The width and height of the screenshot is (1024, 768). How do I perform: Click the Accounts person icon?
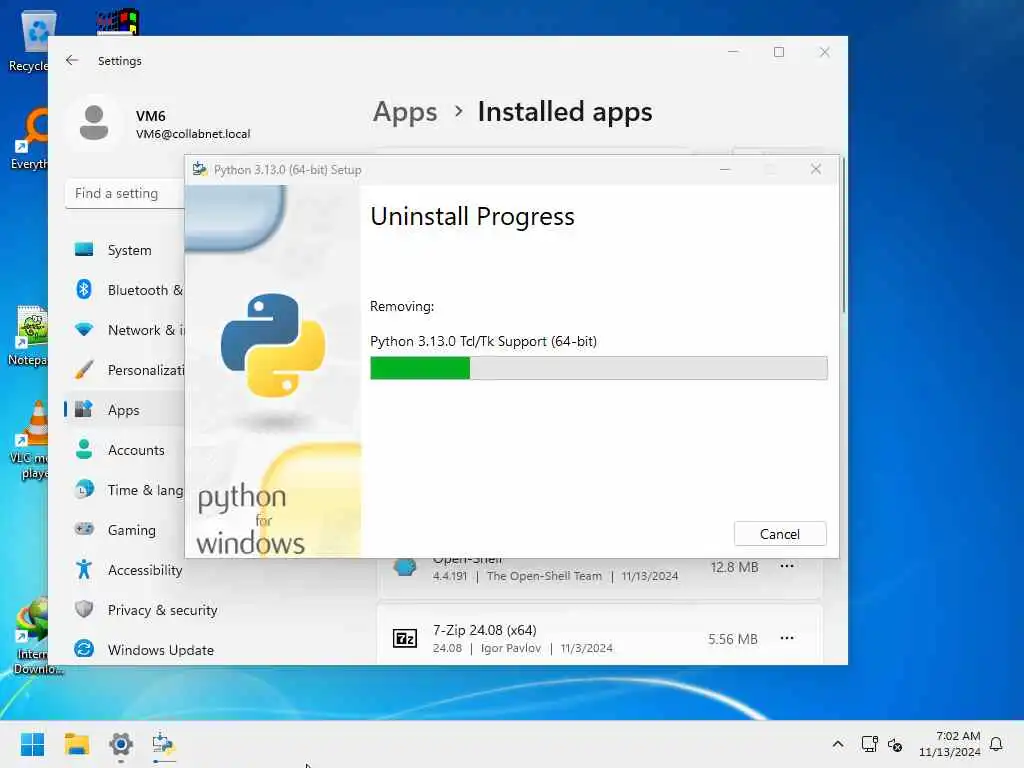coord(84,449)
